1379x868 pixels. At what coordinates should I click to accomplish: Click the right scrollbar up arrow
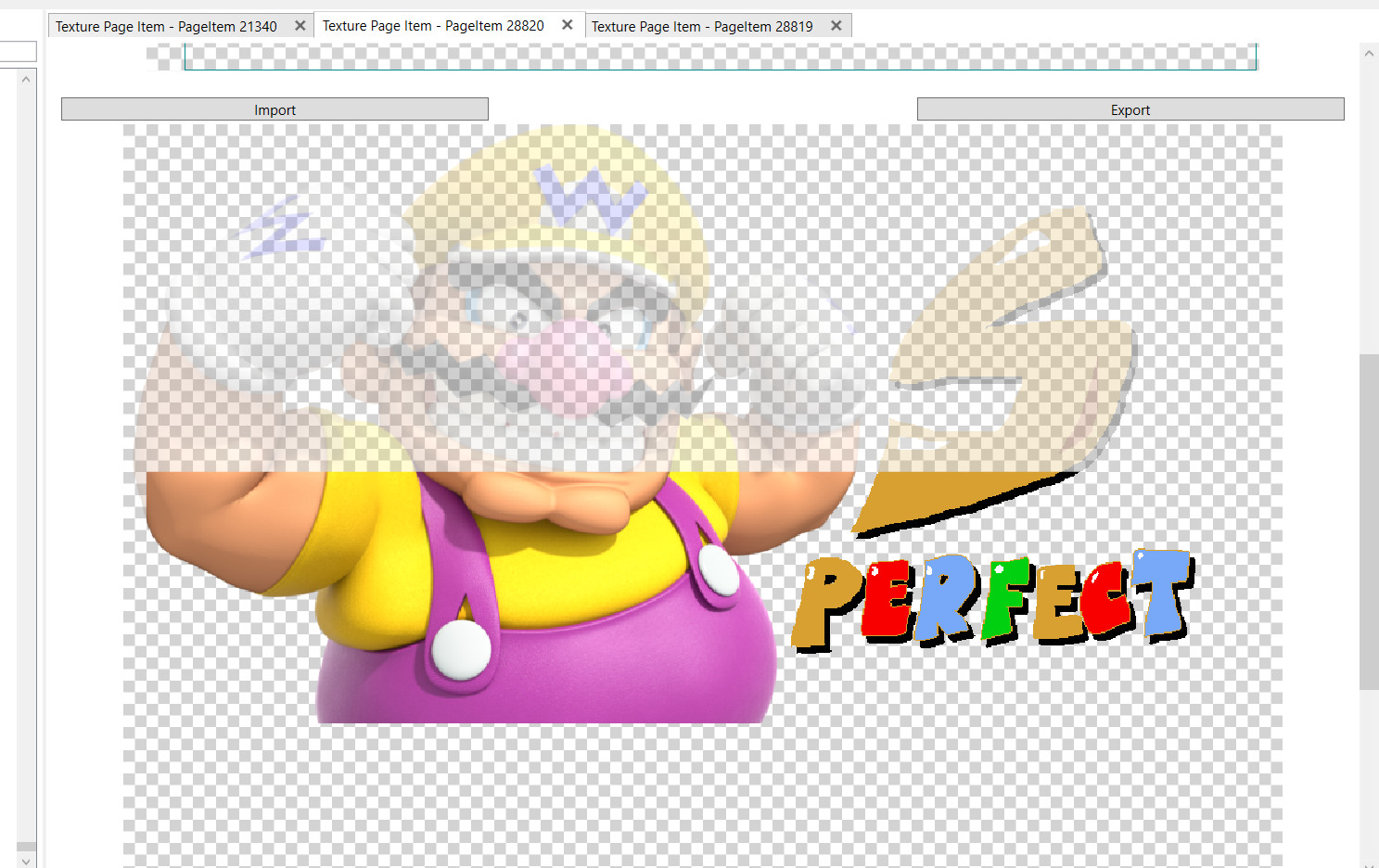(x=1369, y=53)
